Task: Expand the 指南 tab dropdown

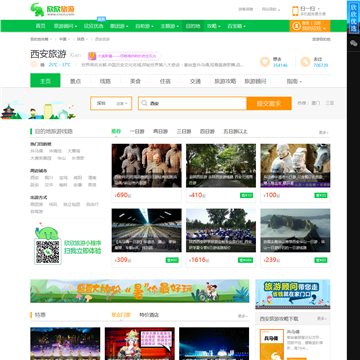Action: point(294,81)
